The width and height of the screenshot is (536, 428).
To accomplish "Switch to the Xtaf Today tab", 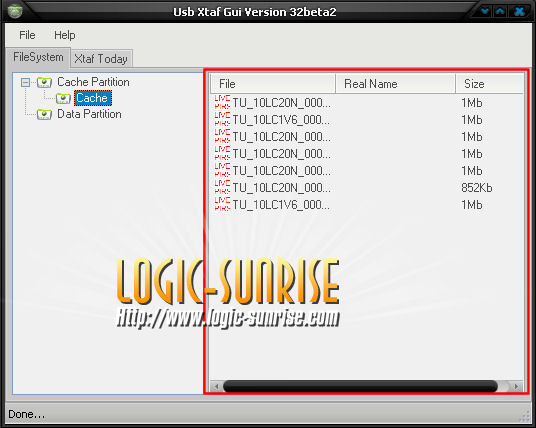I will [101, 58].
